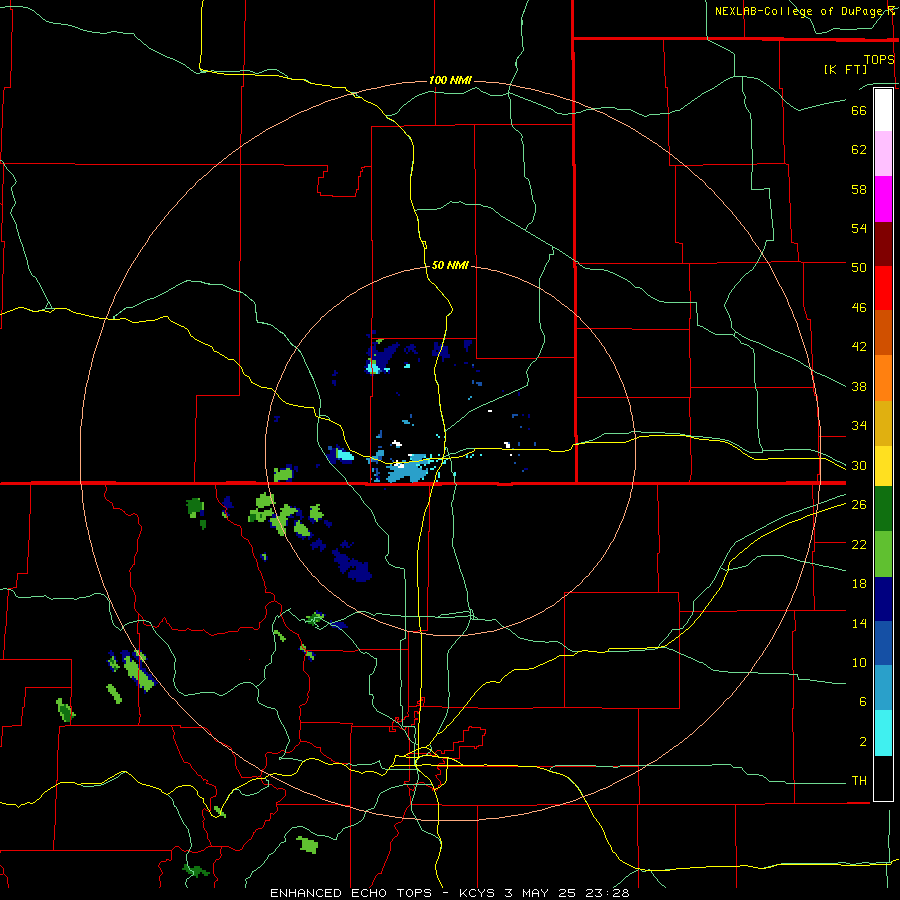Click the 50 legend value
This screenshot has width=900, height=900.
(859, 267)
